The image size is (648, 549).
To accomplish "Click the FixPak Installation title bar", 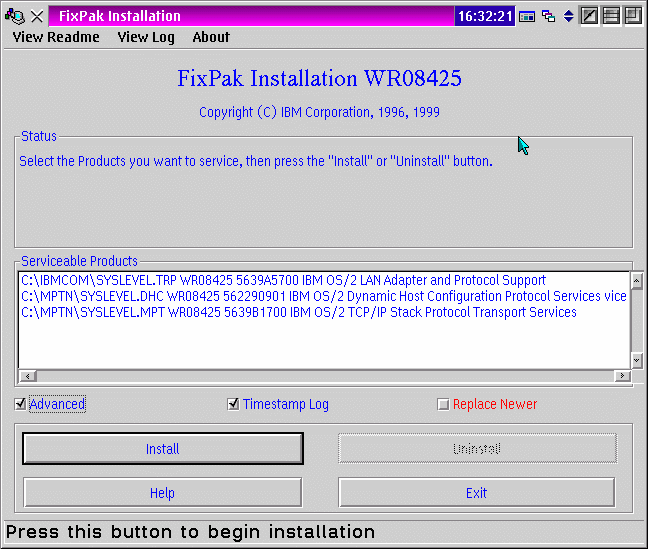I will (x=251, y=16).
